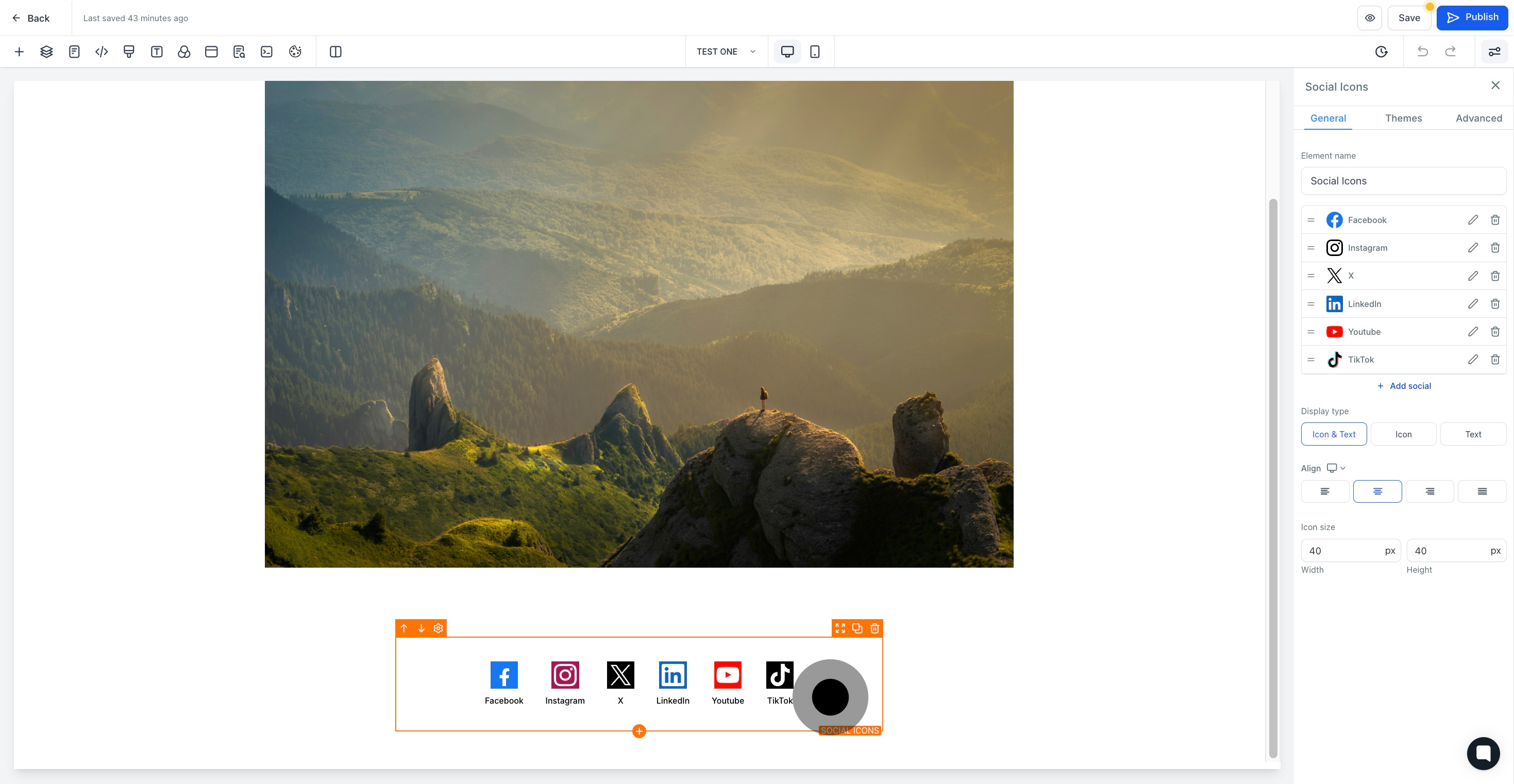Open the terminal script icon
This screenshot has width=1514, height=784.
266,52
